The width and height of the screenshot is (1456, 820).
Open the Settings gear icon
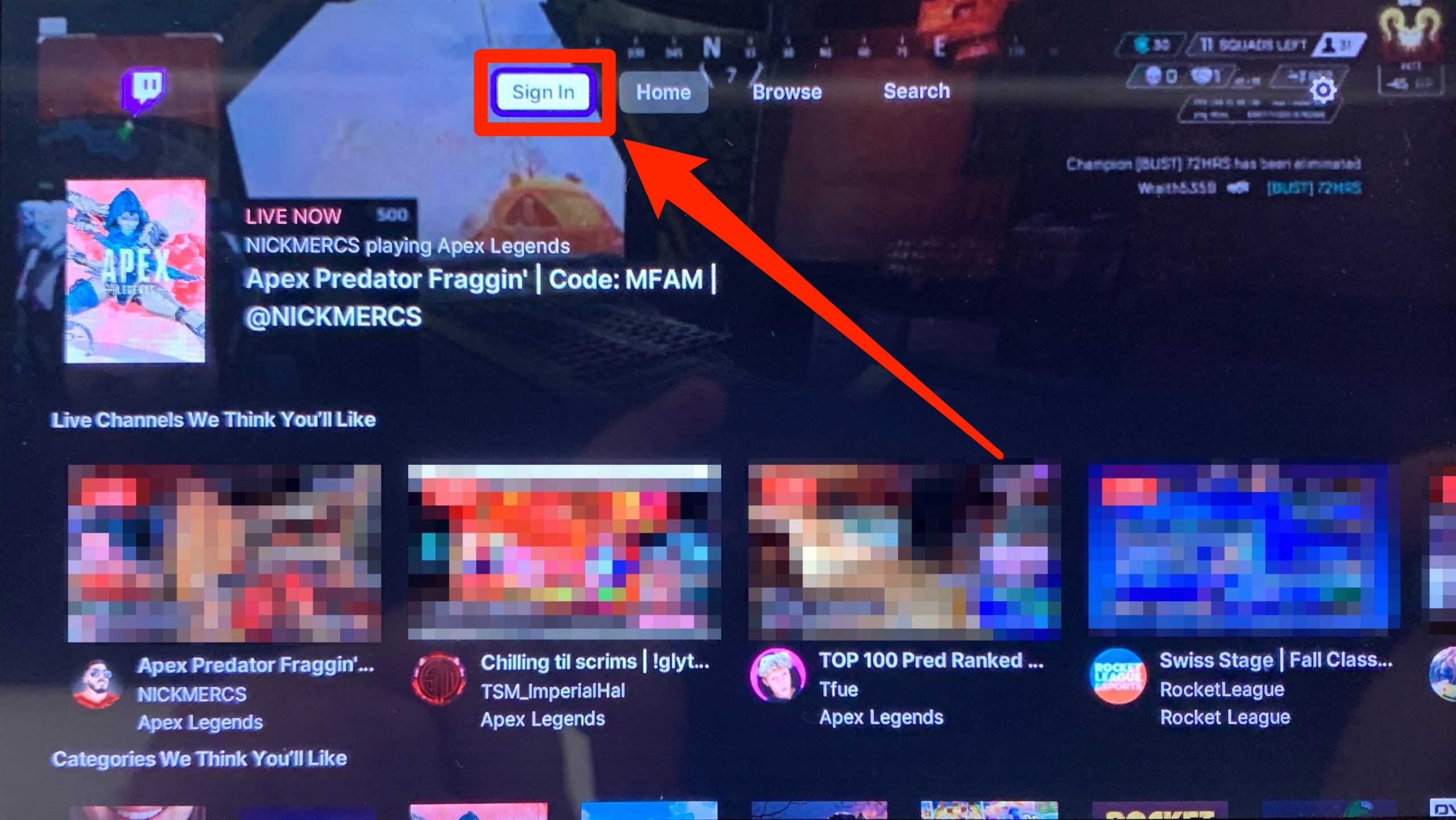tap(1321, 91)
